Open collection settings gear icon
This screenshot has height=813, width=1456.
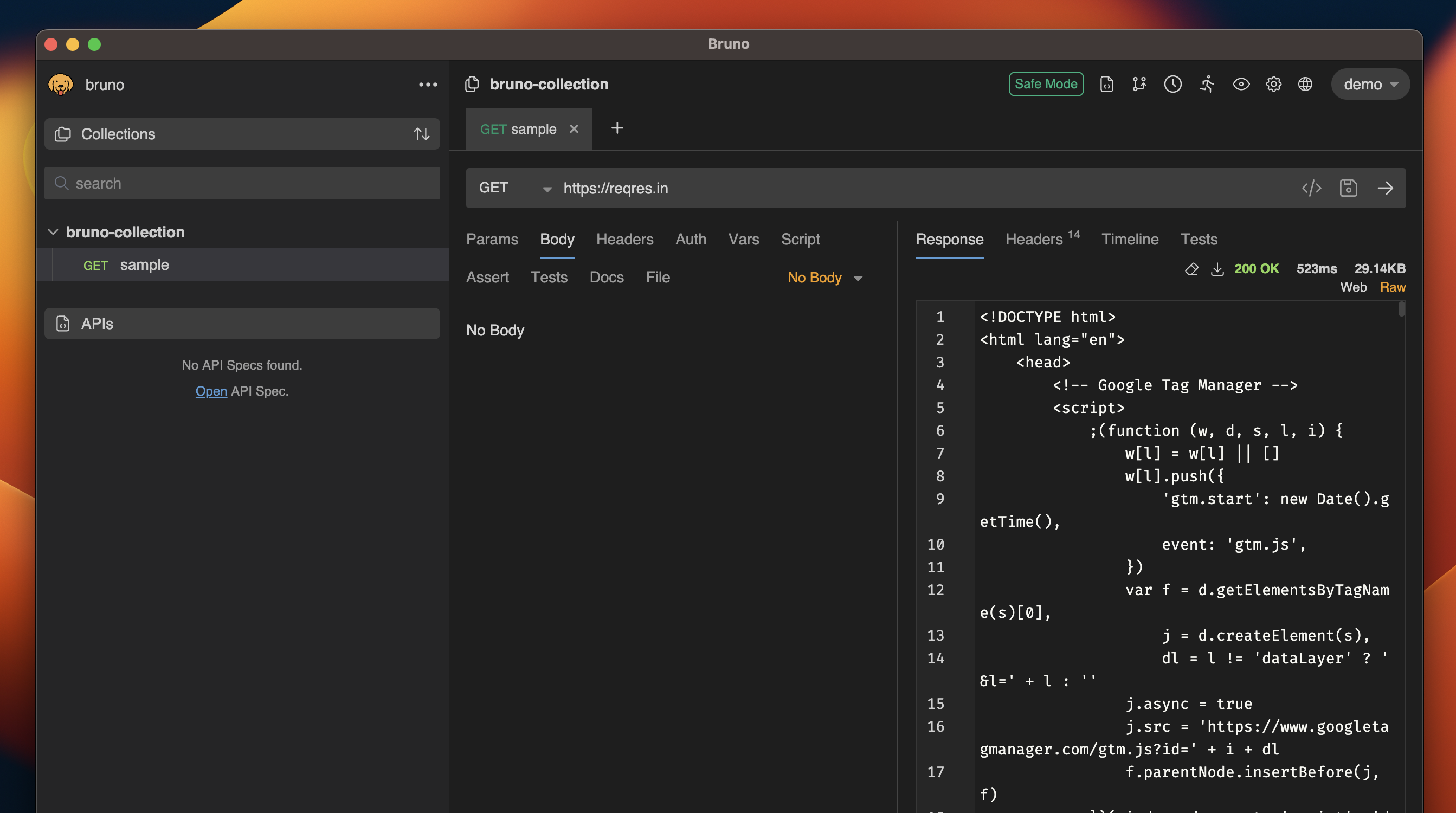tap(1273, 84)
